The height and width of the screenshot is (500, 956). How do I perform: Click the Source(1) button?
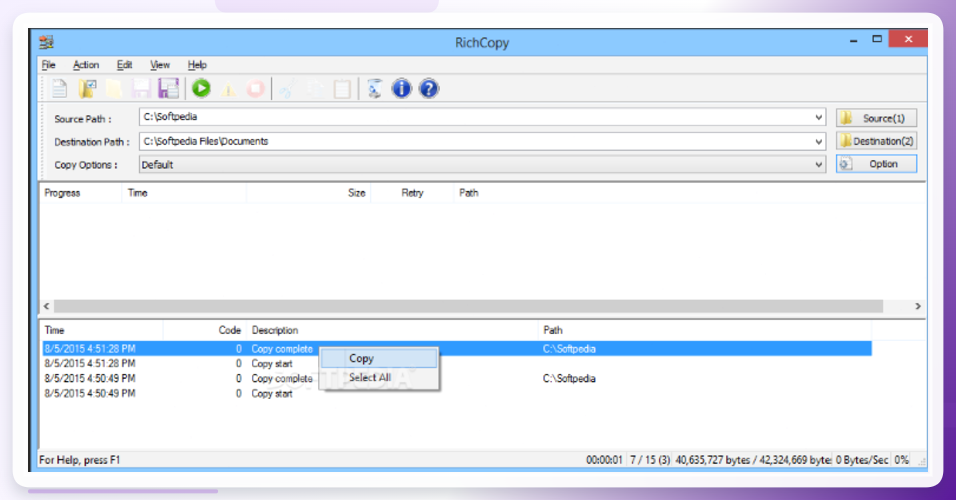click(876, 118)
